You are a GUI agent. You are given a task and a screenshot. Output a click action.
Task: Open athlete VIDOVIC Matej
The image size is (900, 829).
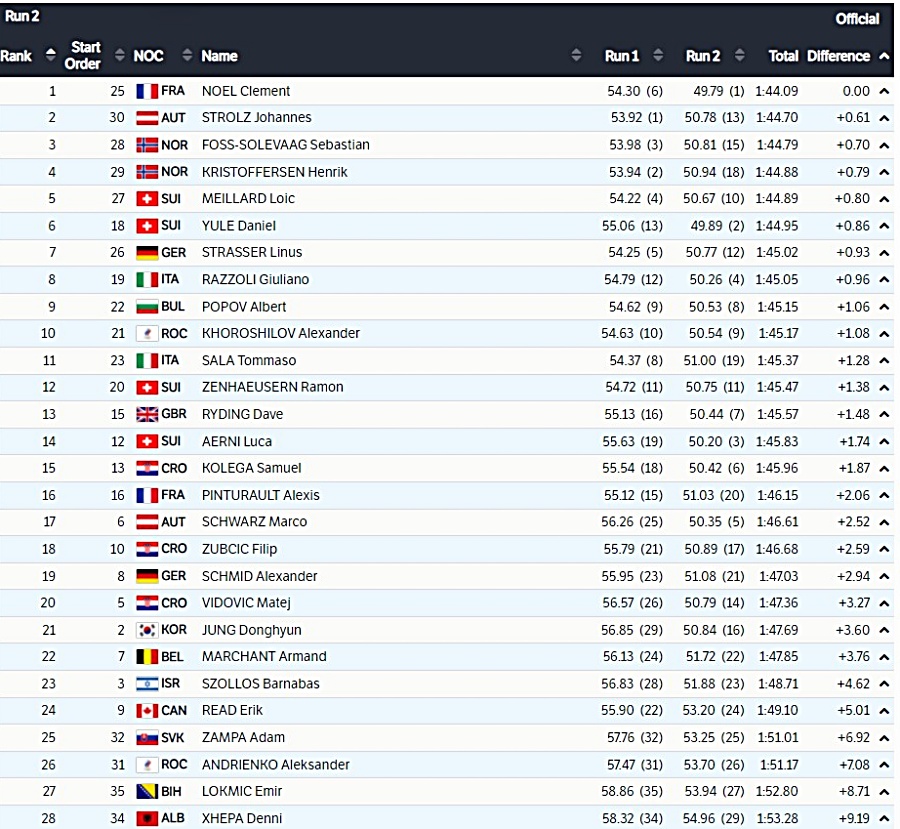click(246, 603)
